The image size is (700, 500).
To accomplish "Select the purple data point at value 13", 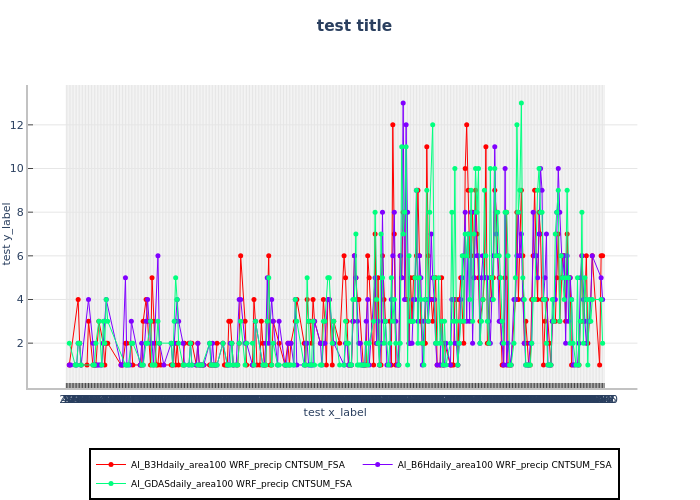I will coord(403,103).
